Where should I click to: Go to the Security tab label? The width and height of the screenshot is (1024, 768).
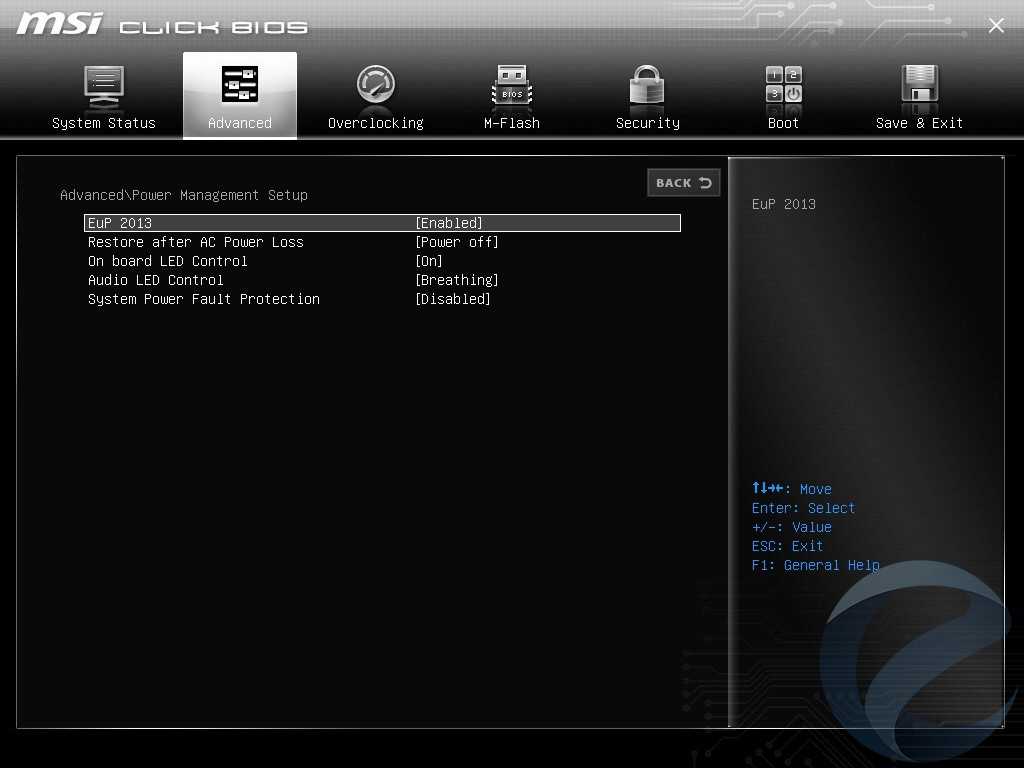(x=647, y=123)
